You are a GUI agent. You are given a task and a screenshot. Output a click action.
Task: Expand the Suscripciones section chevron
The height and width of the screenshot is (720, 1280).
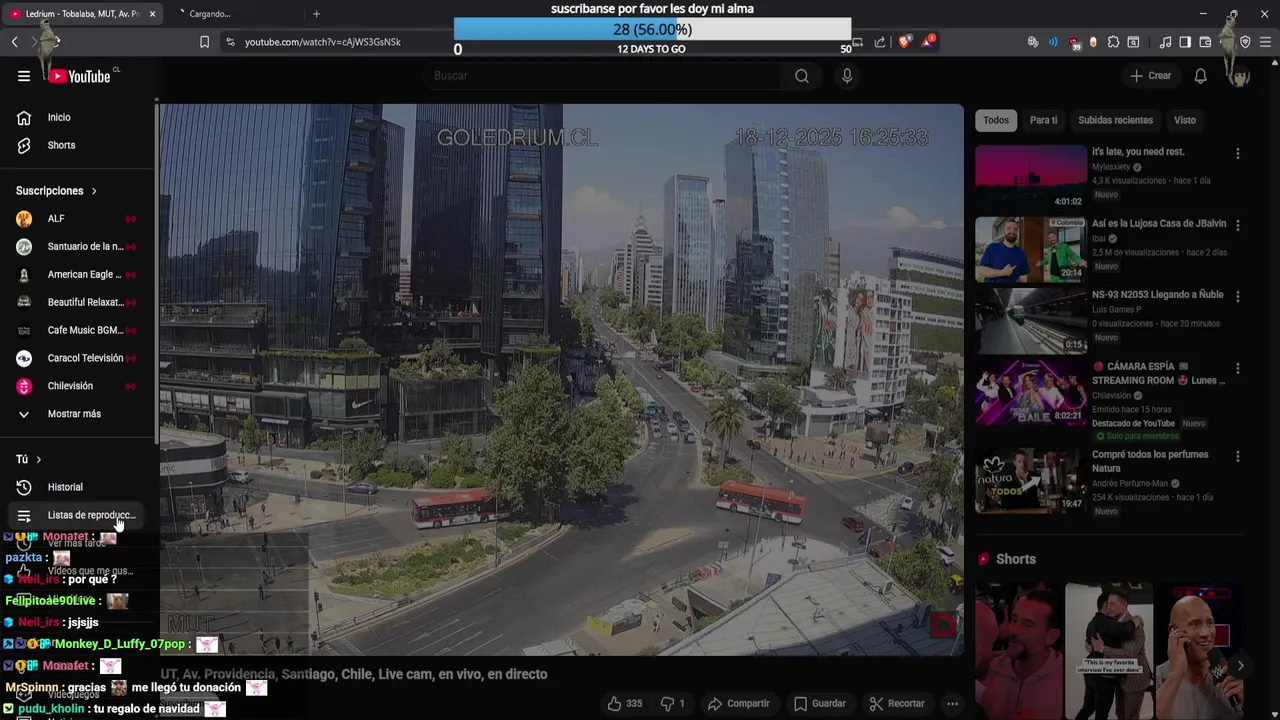click(x=94, y=191)
